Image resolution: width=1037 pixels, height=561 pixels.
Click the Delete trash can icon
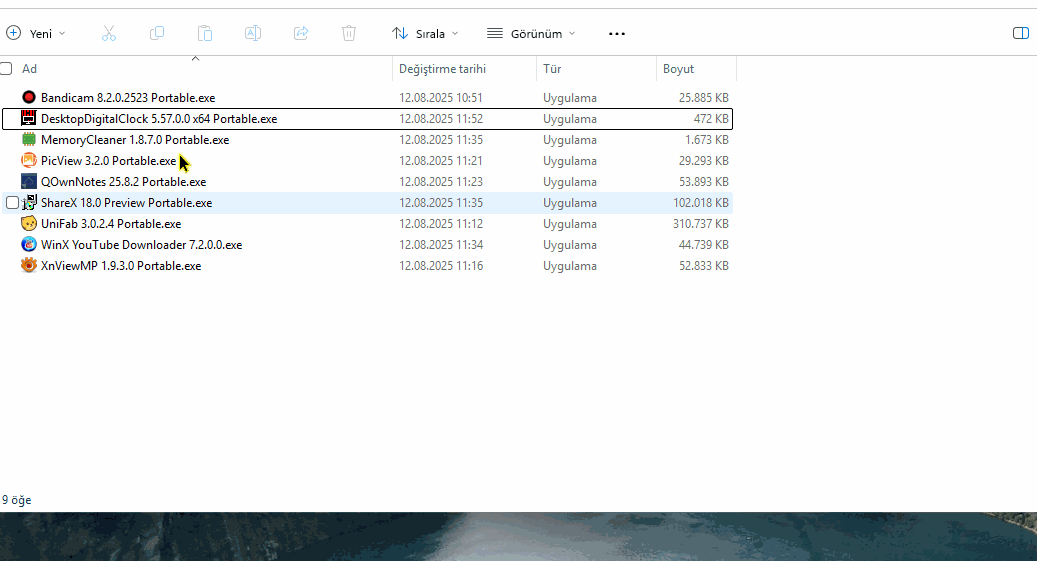click(349, 33)
